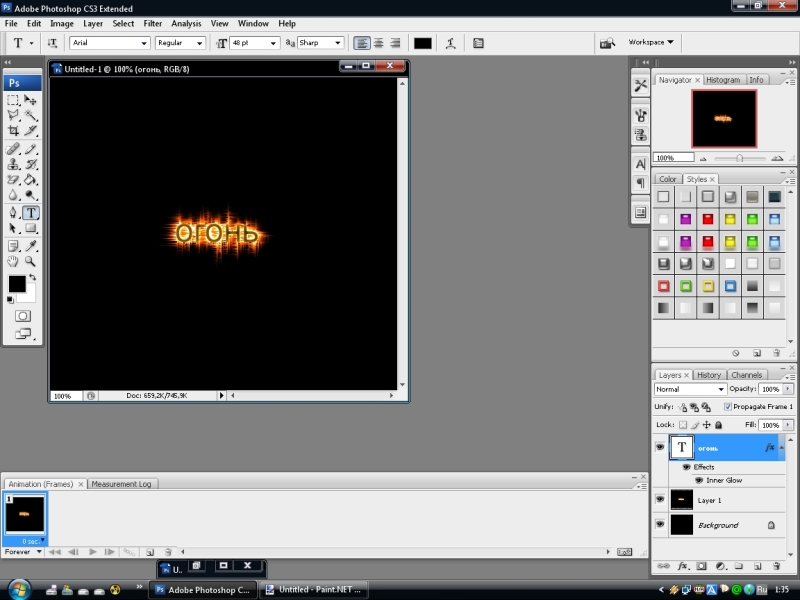Screen dimensions: 800x600
Task: Activate the Zoom tool in toolbox
Action: click(x=31, y=261)
